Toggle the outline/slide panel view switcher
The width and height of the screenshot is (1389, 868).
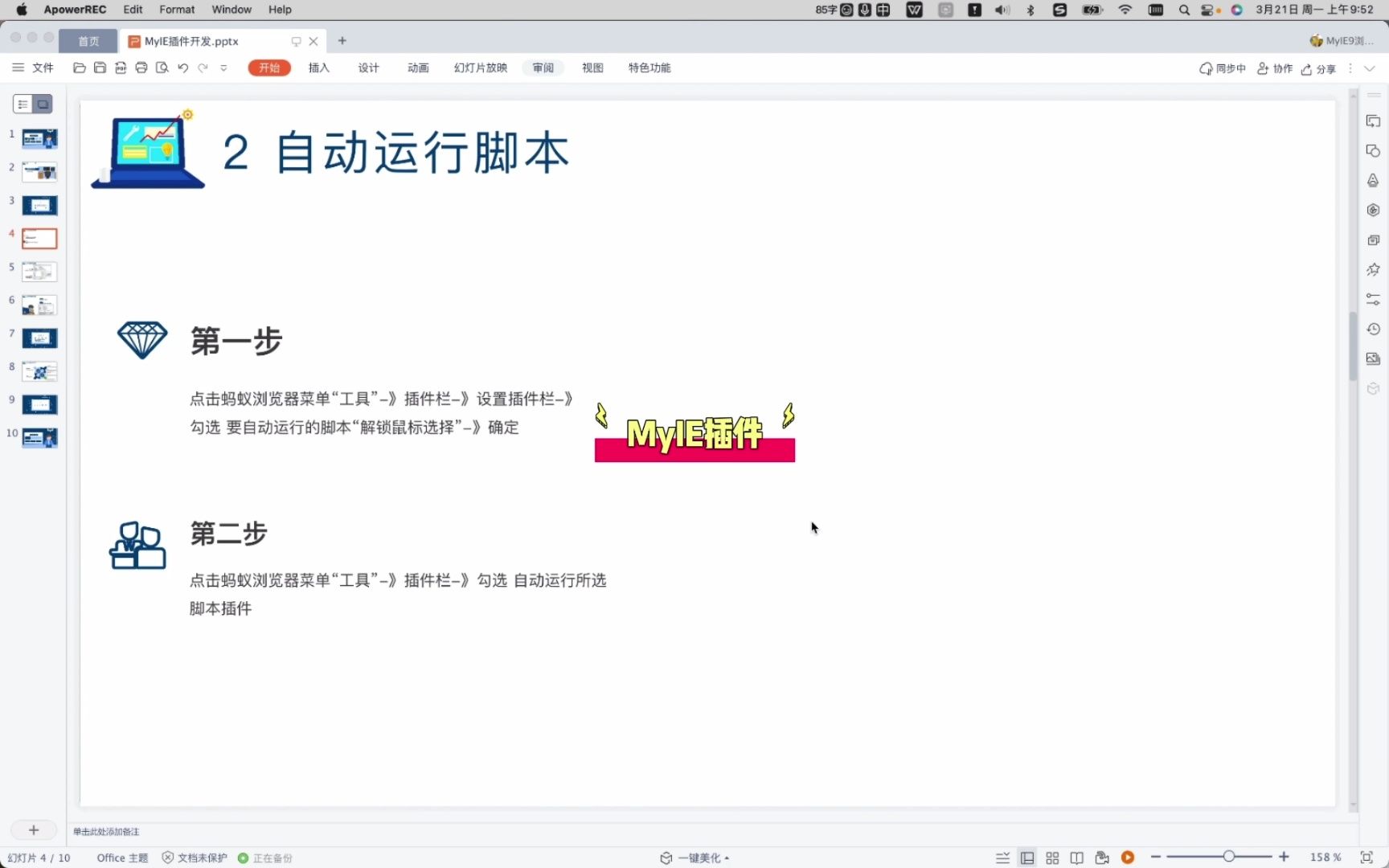(x=32, y=104)
